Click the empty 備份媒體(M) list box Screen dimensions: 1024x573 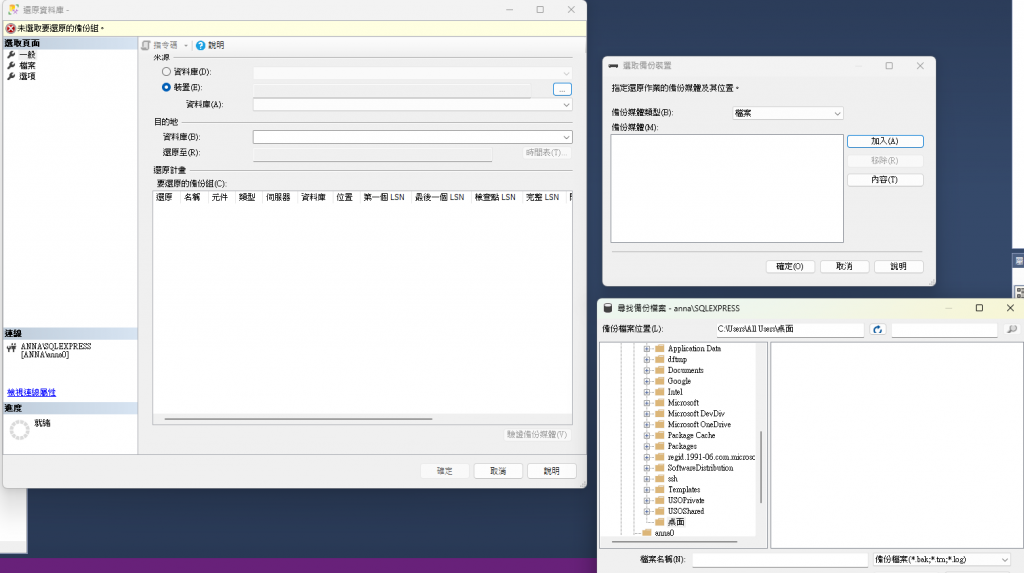pos(727,188)
